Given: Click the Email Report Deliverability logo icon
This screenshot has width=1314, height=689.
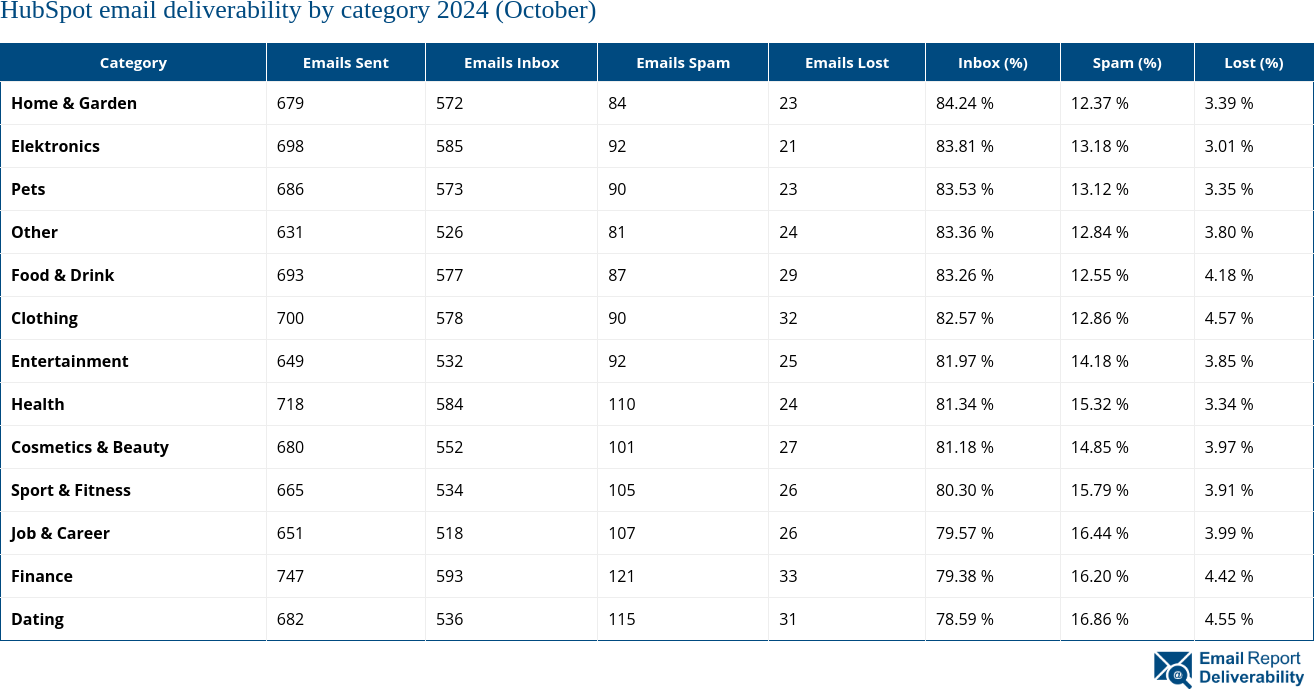Looking at the screenshot, I should click(x=1173, y=669).
